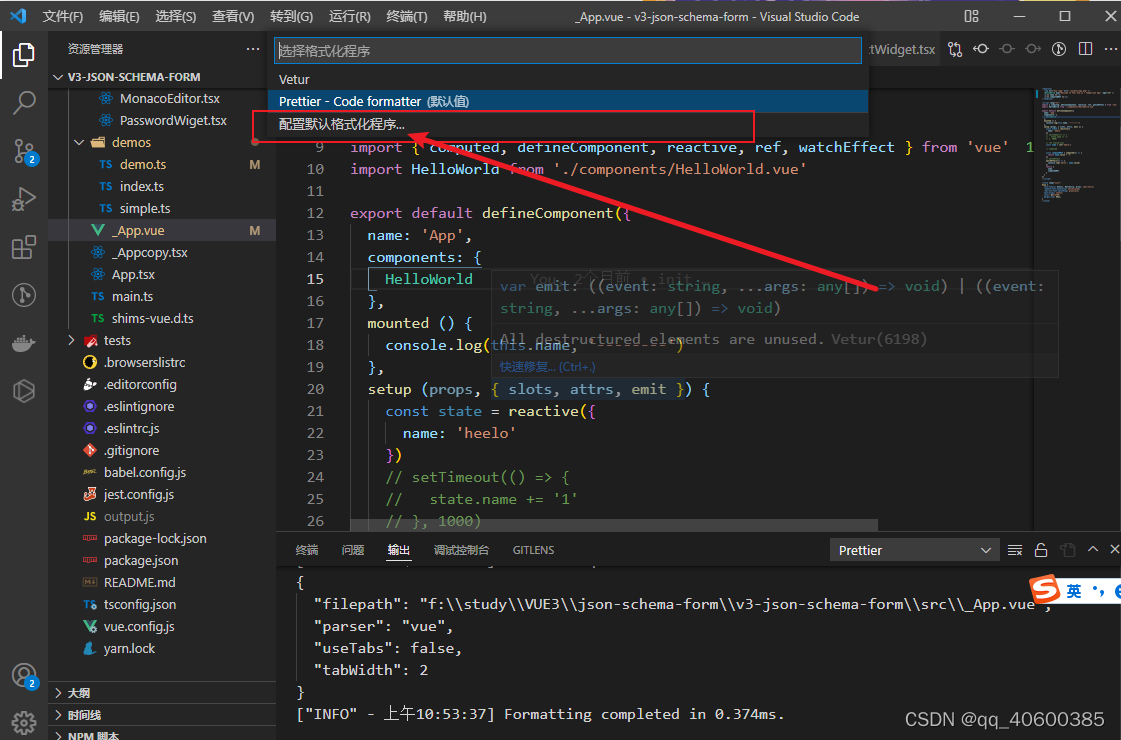Image resolution: width=1121 pixels, height=740 pixels.
Task: Open the Search view in activity bar
Action: 24,103
